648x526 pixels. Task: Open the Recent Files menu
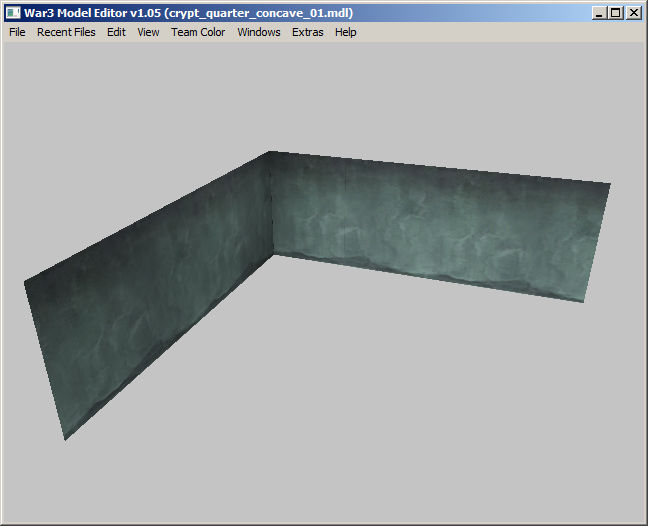tap(66, 32)
